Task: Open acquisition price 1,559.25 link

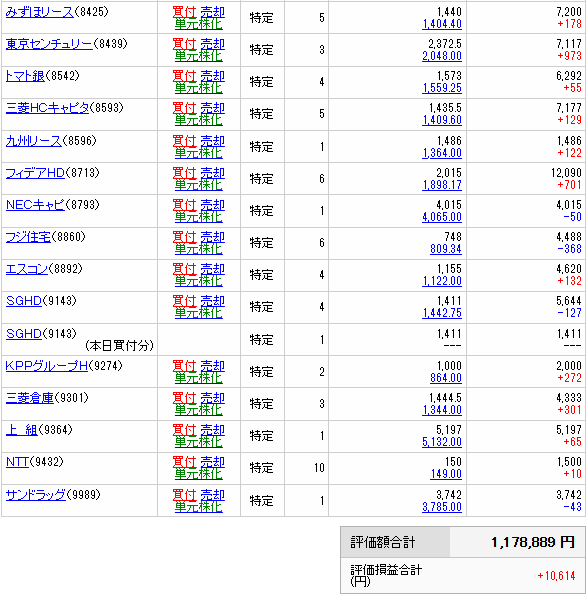Action: click(442, 88)
